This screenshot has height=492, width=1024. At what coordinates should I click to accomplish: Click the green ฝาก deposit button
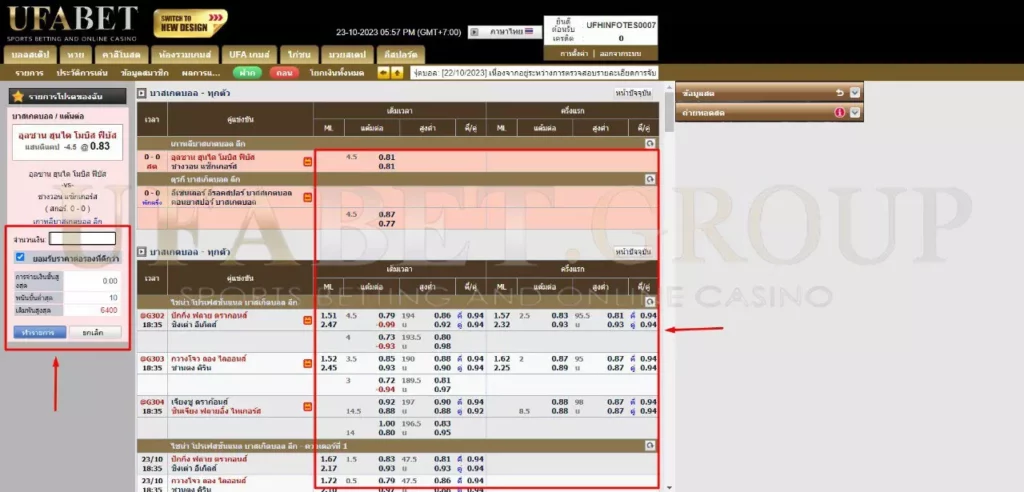pos(247,73)
